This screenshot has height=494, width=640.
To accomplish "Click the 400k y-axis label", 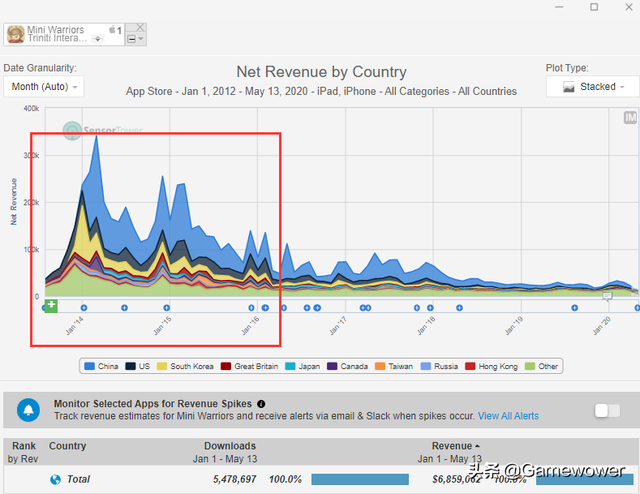I will click(x=31, y=109).
